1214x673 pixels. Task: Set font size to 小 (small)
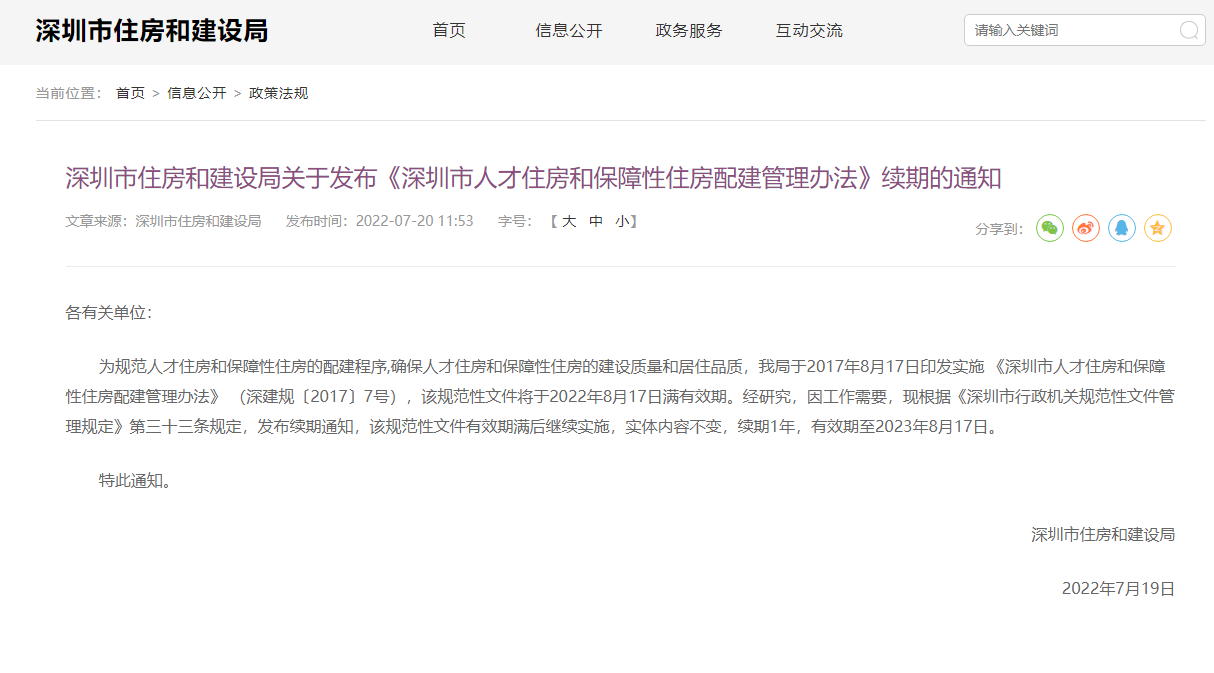pos(622,221)
